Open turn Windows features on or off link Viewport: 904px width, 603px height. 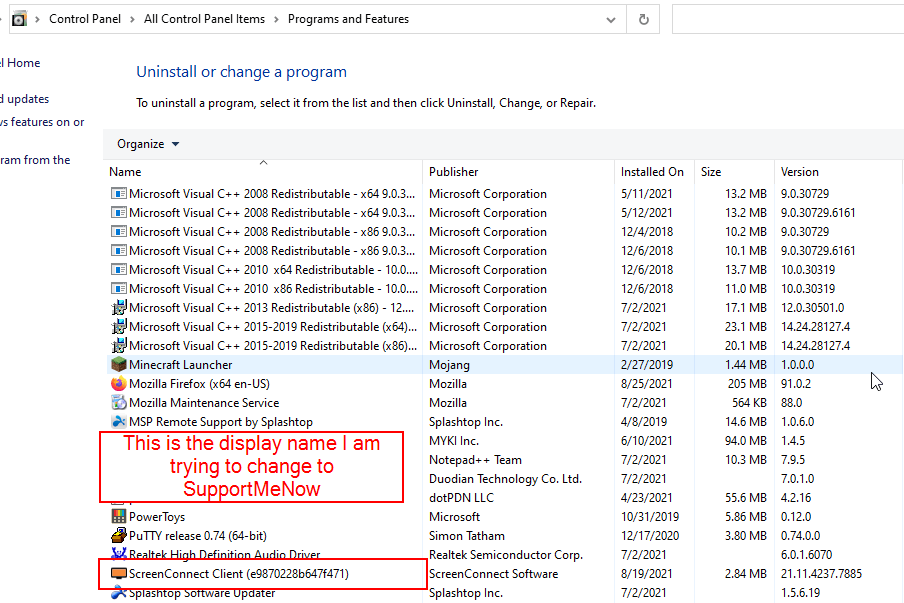coord(42,122)
